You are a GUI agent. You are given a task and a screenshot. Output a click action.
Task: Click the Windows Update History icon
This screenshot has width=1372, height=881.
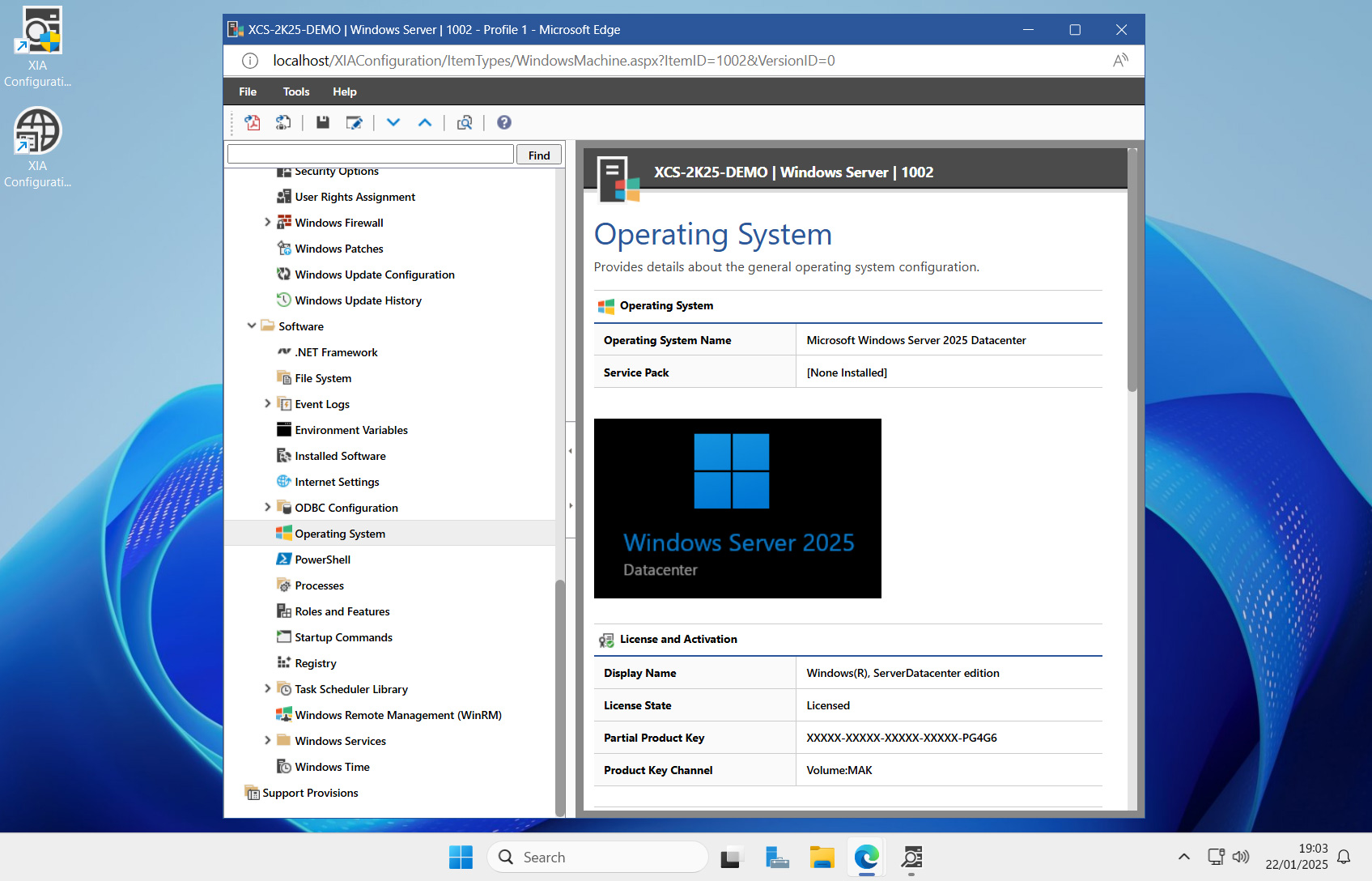coord(284,300)
